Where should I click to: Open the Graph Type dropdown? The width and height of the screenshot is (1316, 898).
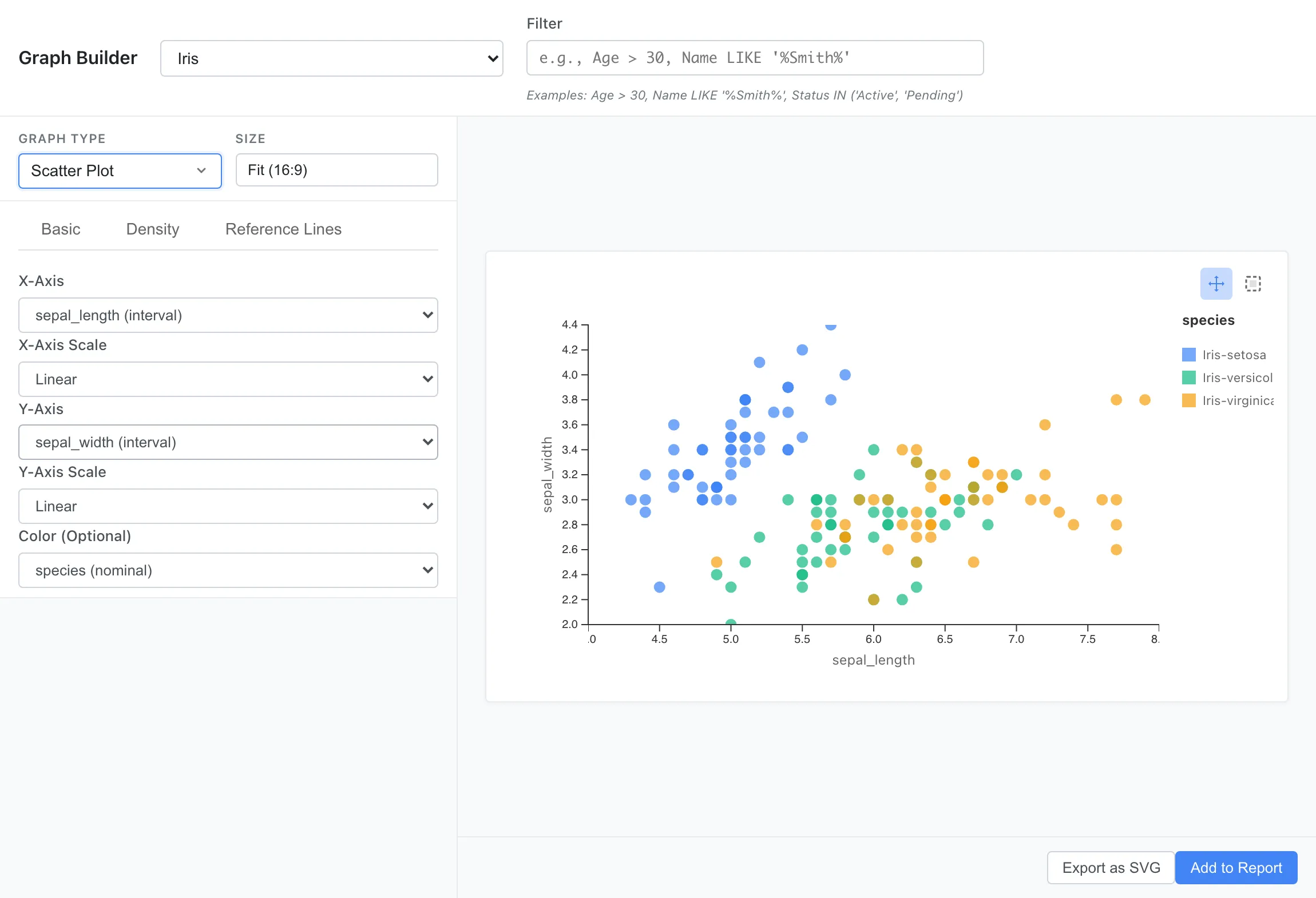click(120, 170)
